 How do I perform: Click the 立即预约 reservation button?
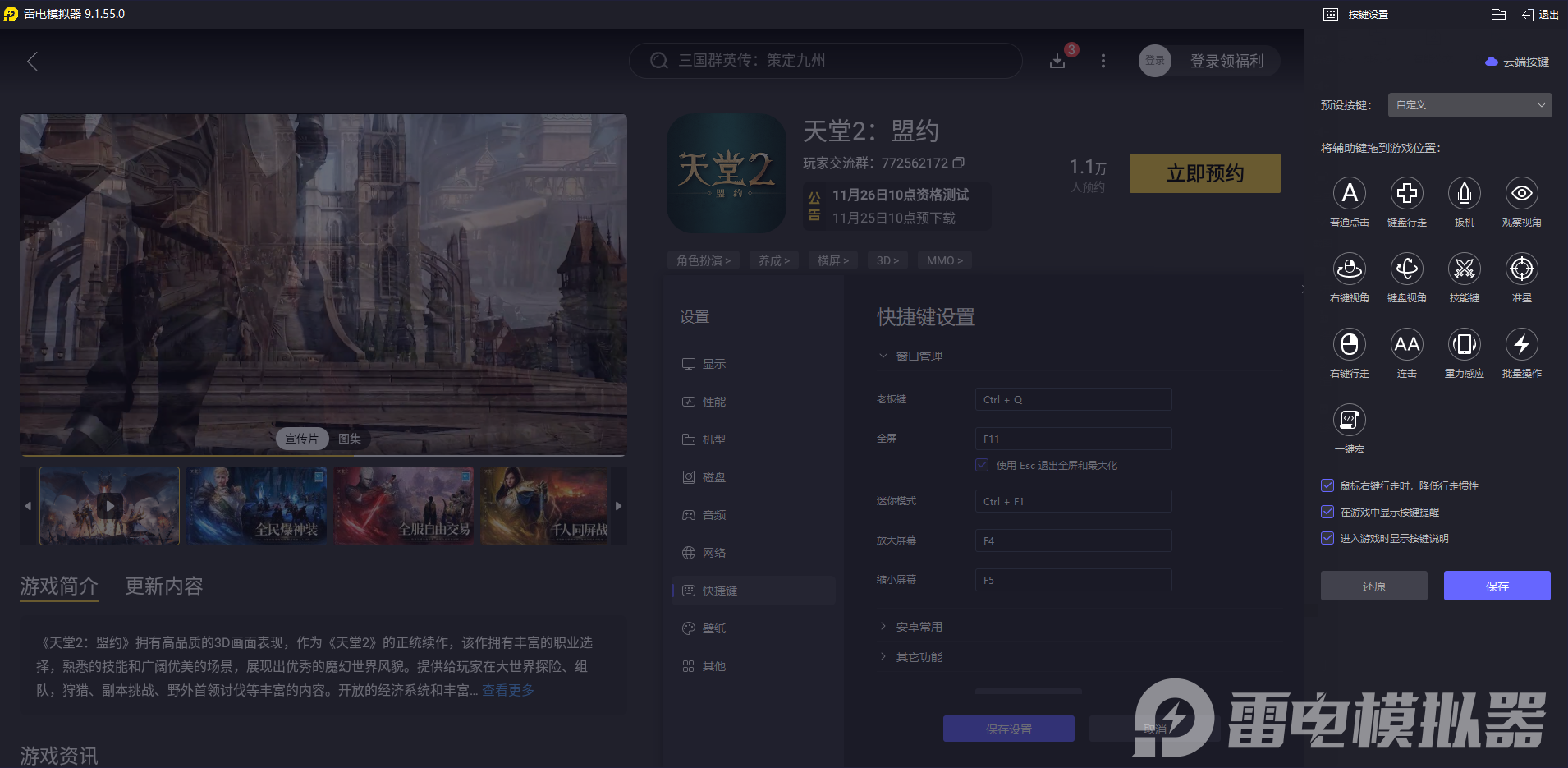(x=1204, y=173)
